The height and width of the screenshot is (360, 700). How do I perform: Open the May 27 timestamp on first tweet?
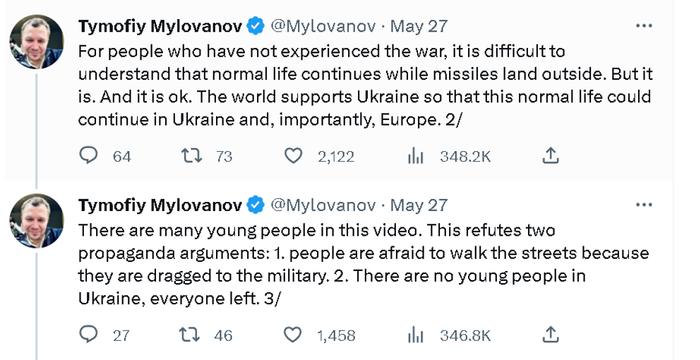[418, 26]
